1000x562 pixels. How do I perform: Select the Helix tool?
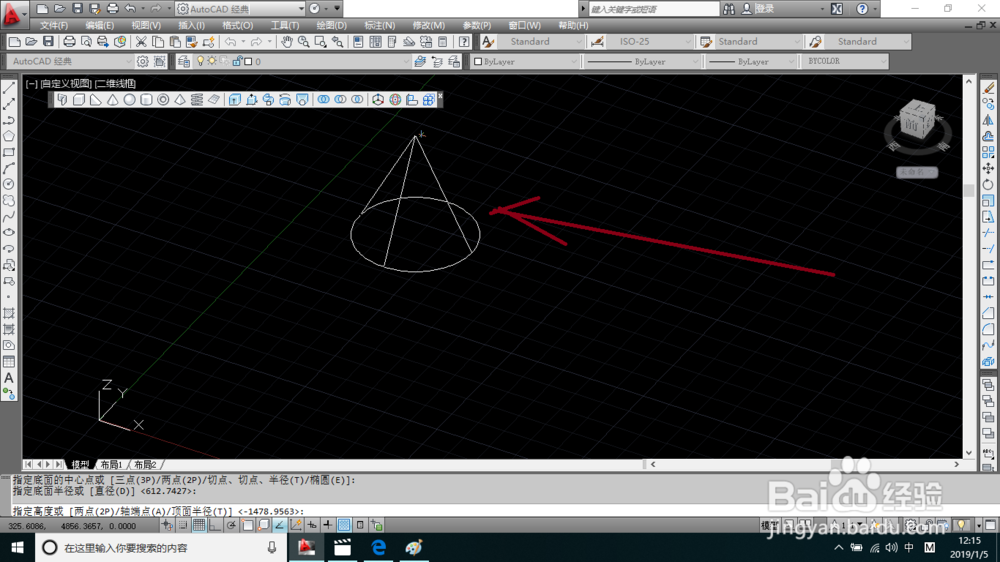(196, 100)
